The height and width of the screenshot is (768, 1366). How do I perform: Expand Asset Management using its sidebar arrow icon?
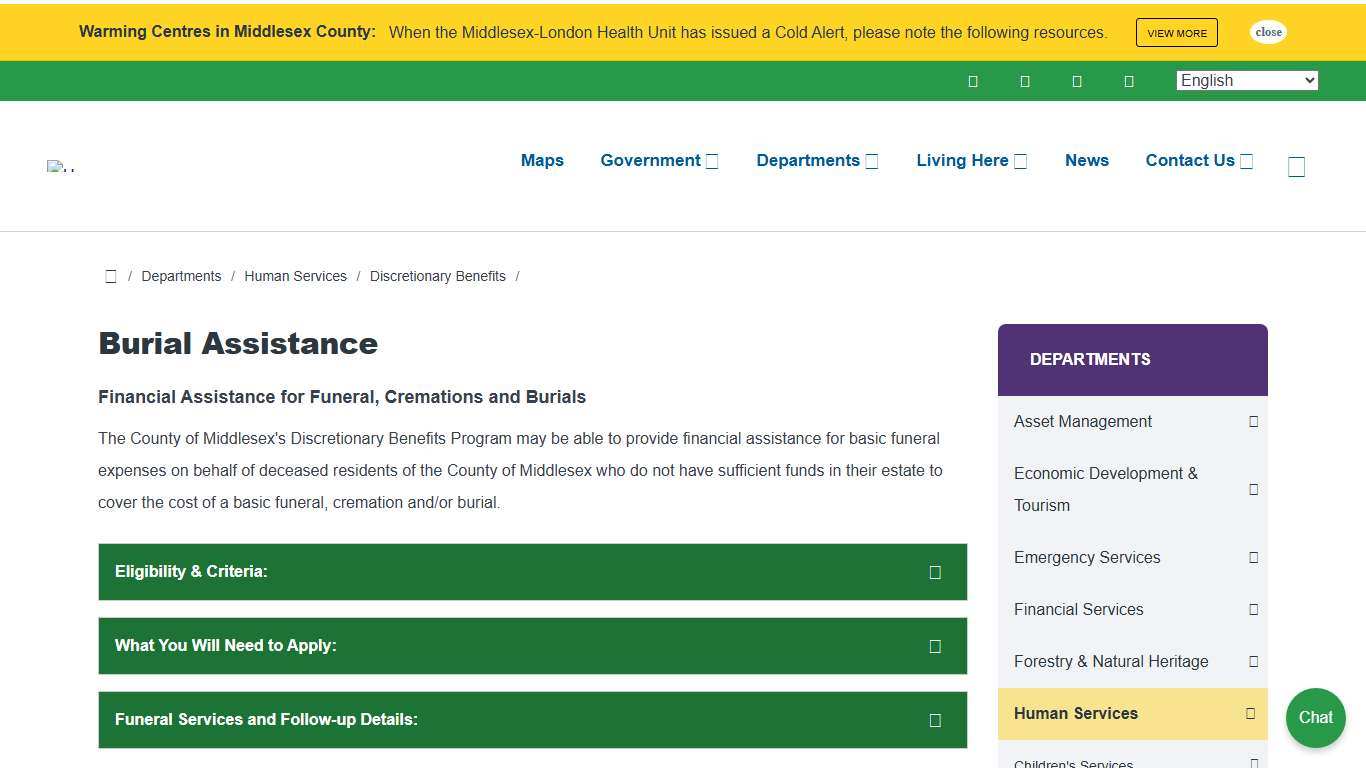tap(1253, 422)
